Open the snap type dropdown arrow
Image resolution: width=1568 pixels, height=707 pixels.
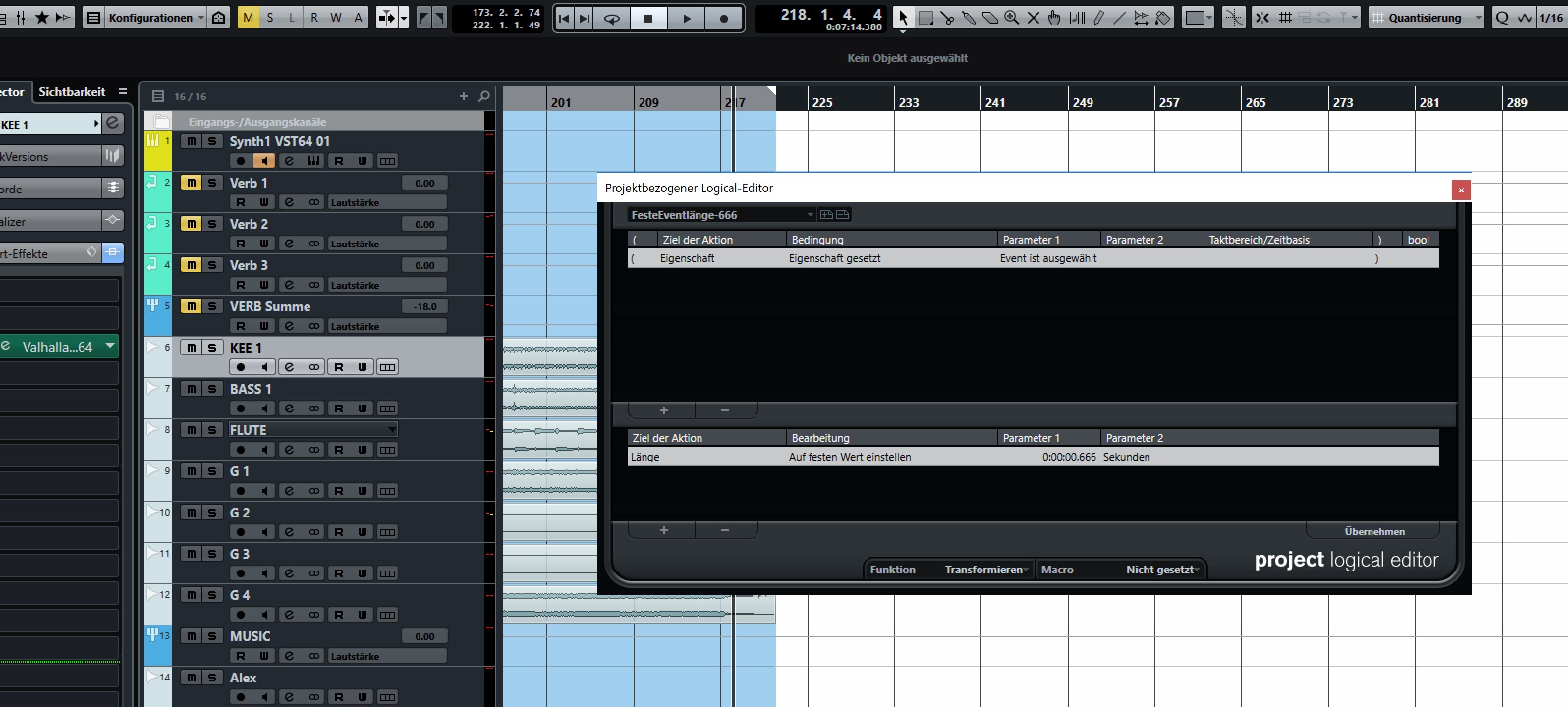[x=1354, y=18]
